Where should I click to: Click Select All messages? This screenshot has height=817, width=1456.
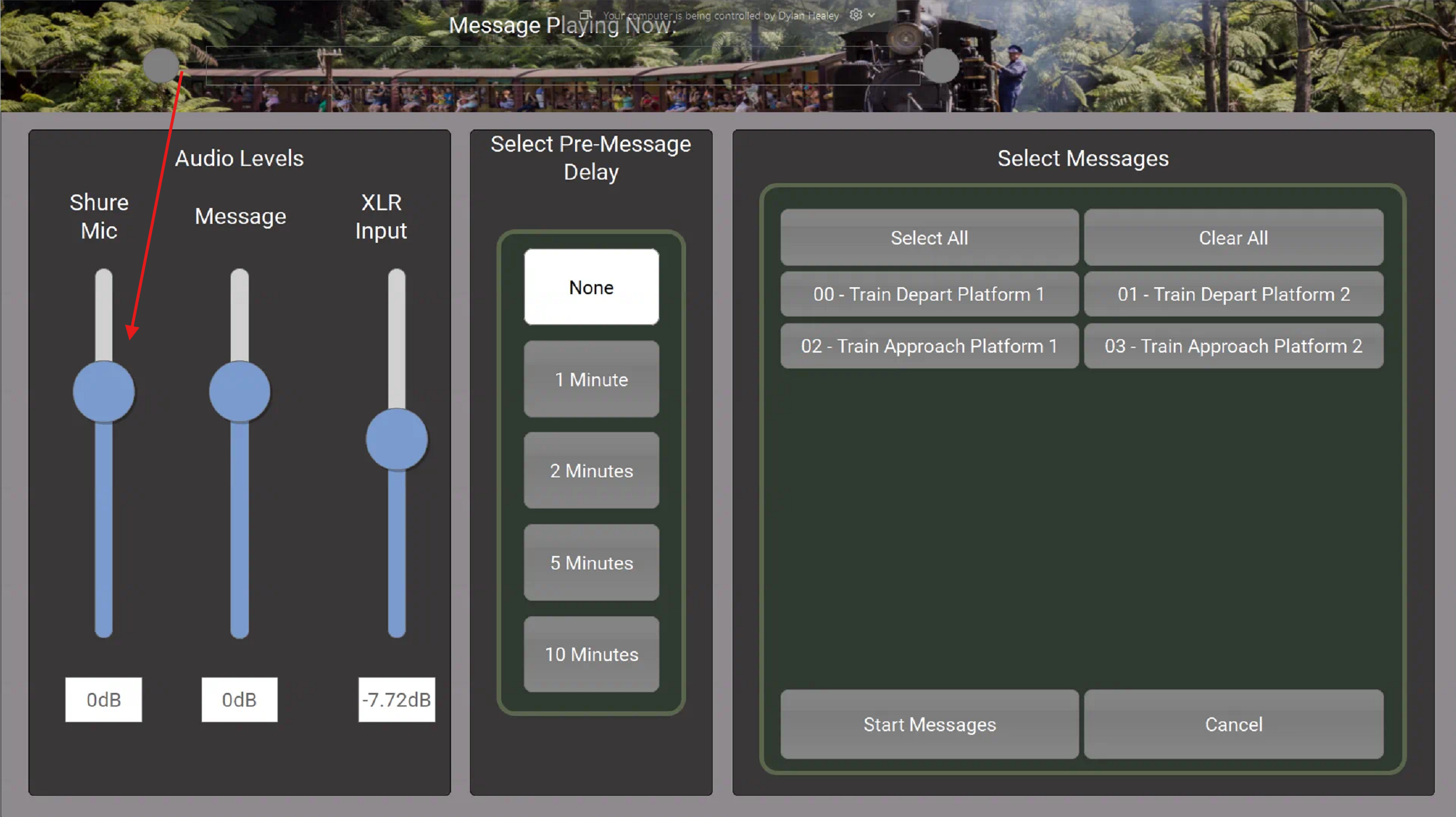[929, 237]
